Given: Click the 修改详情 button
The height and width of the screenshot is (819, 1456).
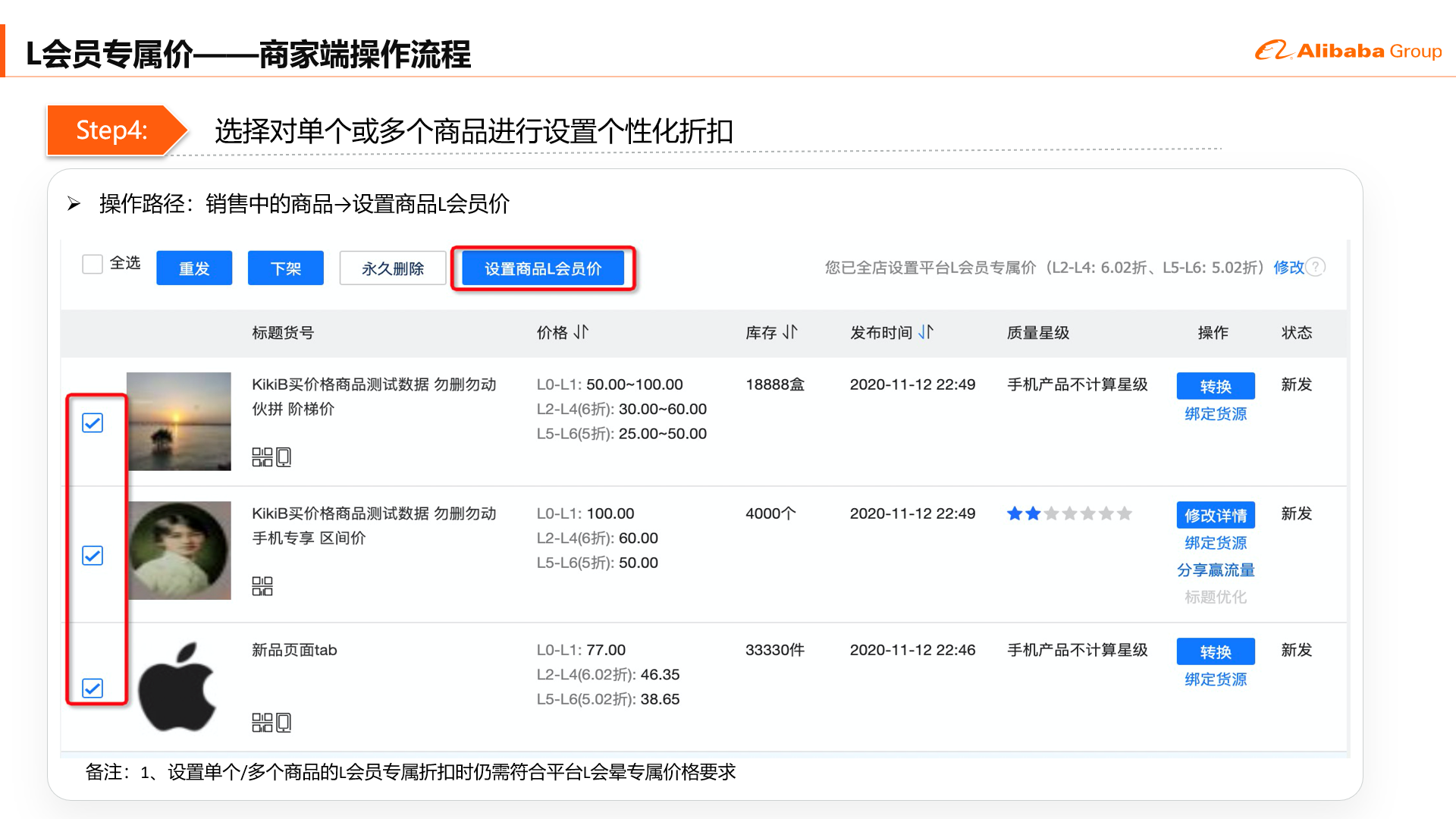Looking at the screenshot, I should point(1216,516).
